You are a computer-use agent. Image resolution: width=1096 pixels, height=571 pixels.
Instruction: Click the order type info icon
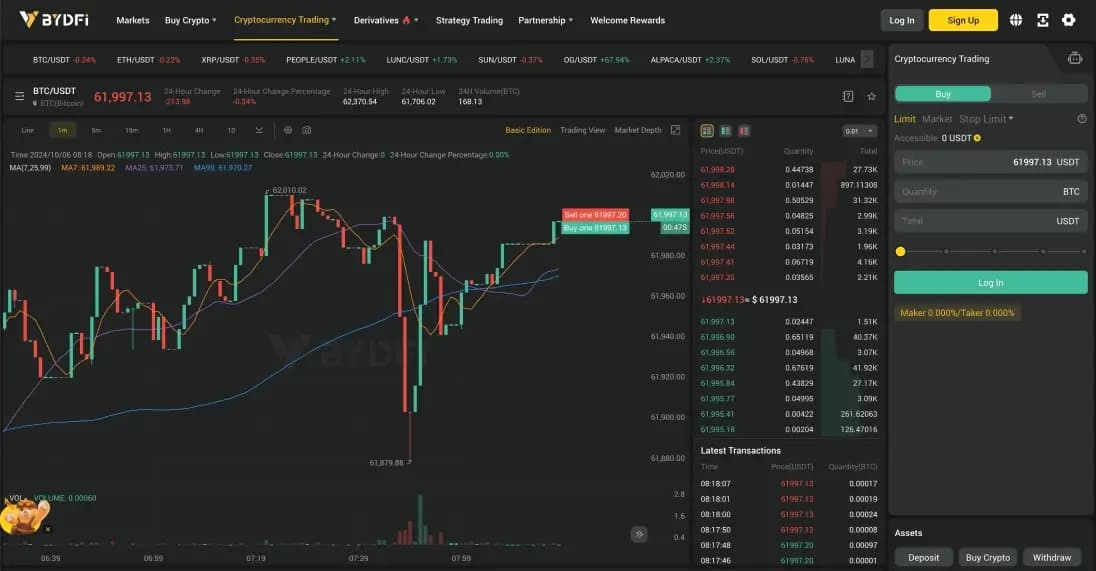pos(1082,119)
